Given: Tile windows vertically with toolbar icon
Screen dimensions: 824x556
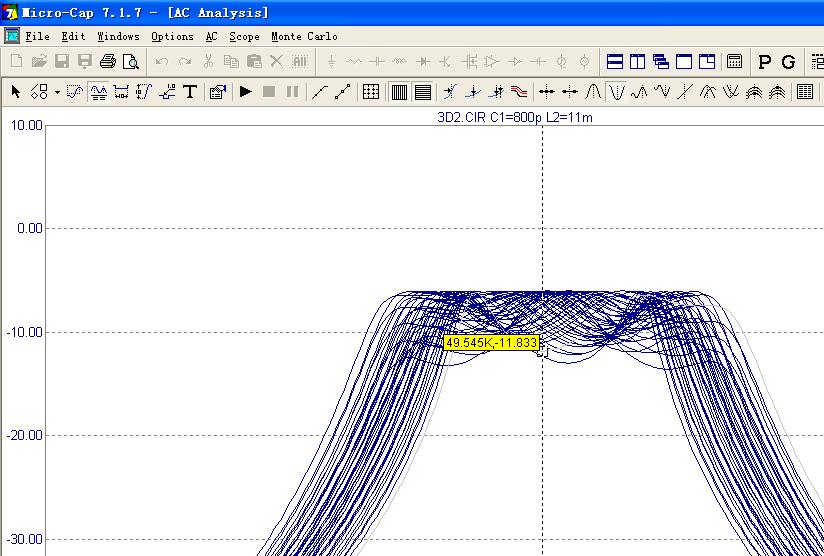Looking at the screenshot, I should pos(637,61).
